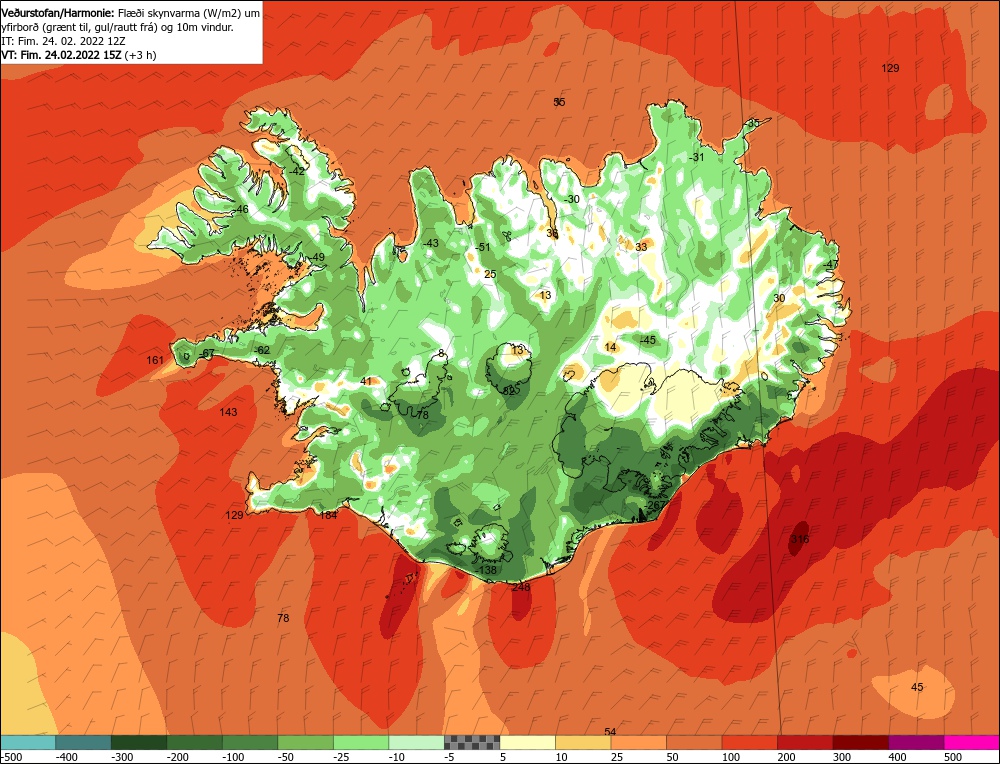Click the map value -51 in the north
Screen dimensions: 1000x764
click(x=483, y=247)
